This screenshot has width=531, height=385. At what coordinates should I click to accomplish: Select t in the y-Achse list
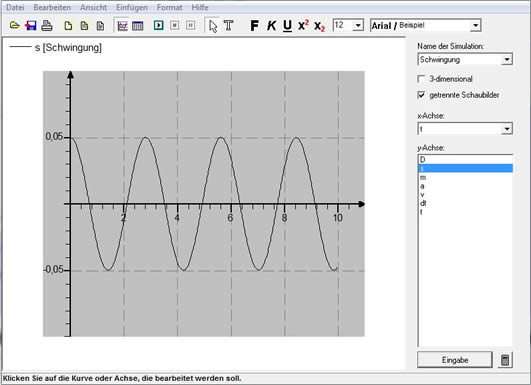coord(465,212)
